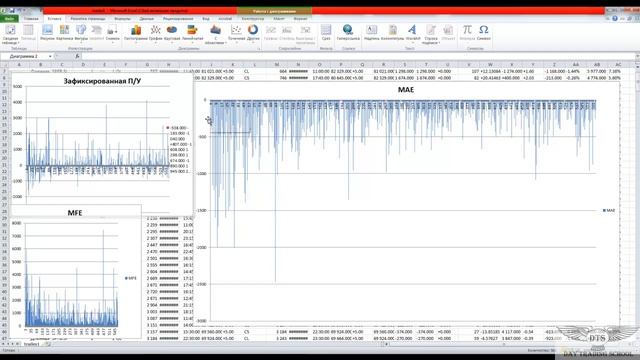640x360 pixels.
Task: Open Excel help (blue question mark)
Action: (615, 18)
